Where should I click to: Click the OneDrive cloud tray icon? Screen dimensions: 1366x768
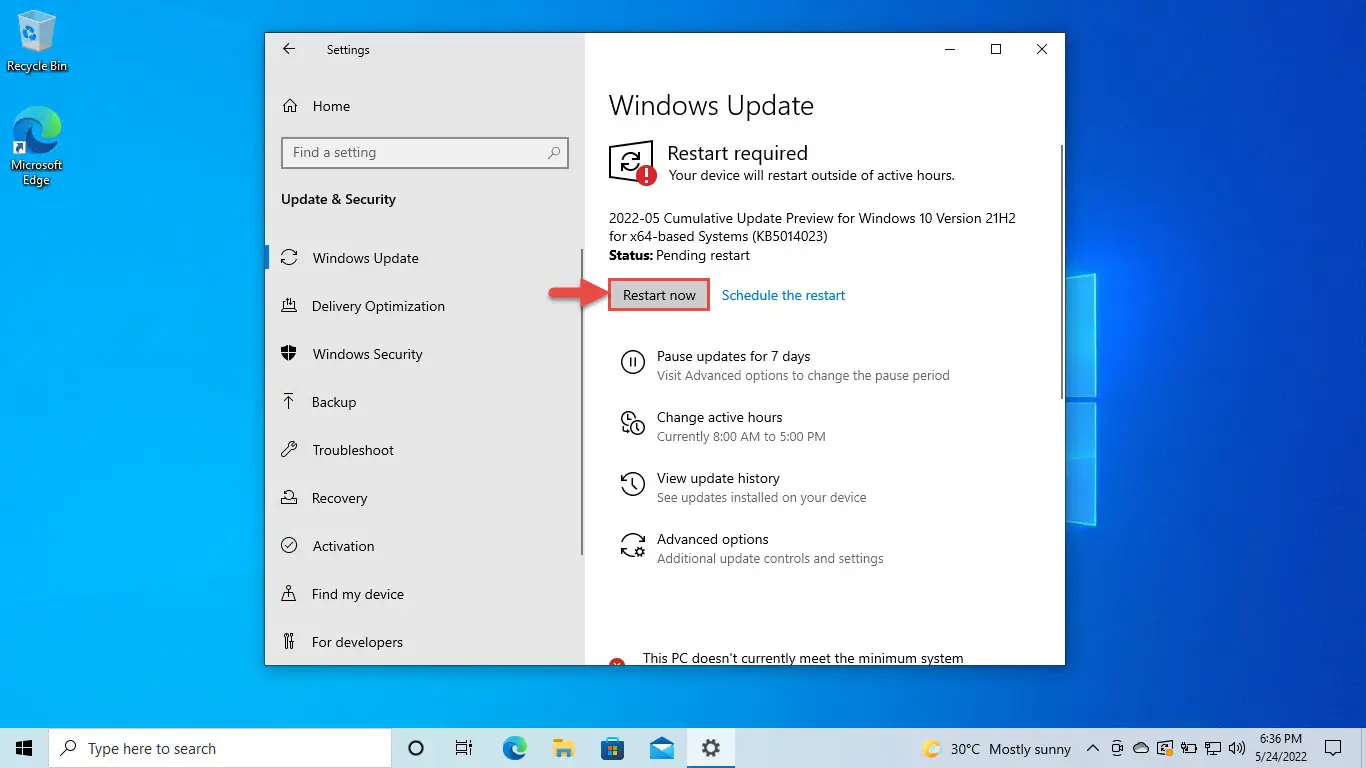click(1141, 748)
